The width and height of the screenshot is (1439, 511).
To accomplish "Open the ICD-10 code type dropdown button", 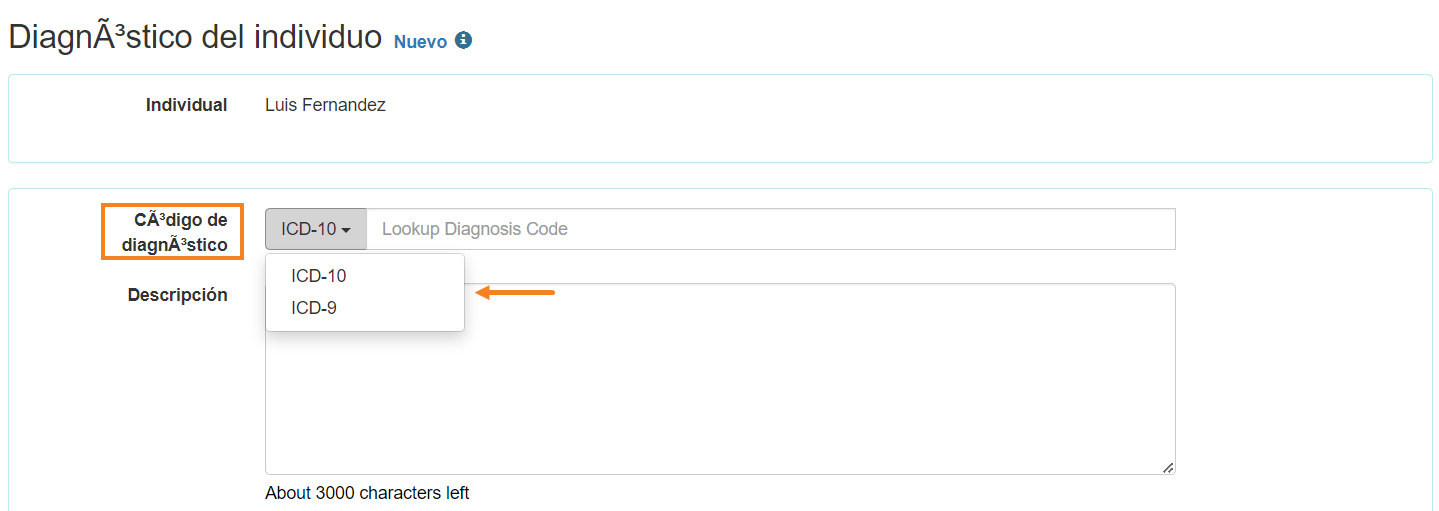I will point(316,229).
